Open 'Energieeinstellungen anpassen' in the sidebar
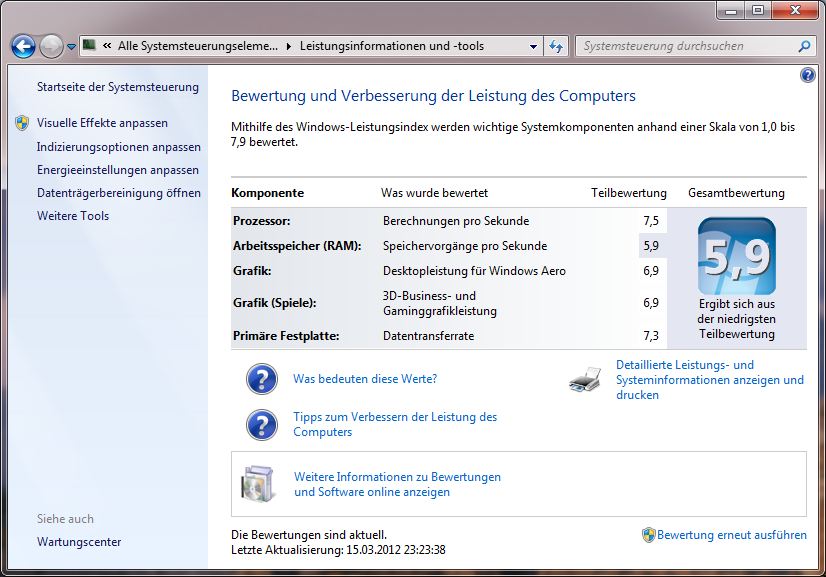 pyautogui.click(x=118, y=170)
